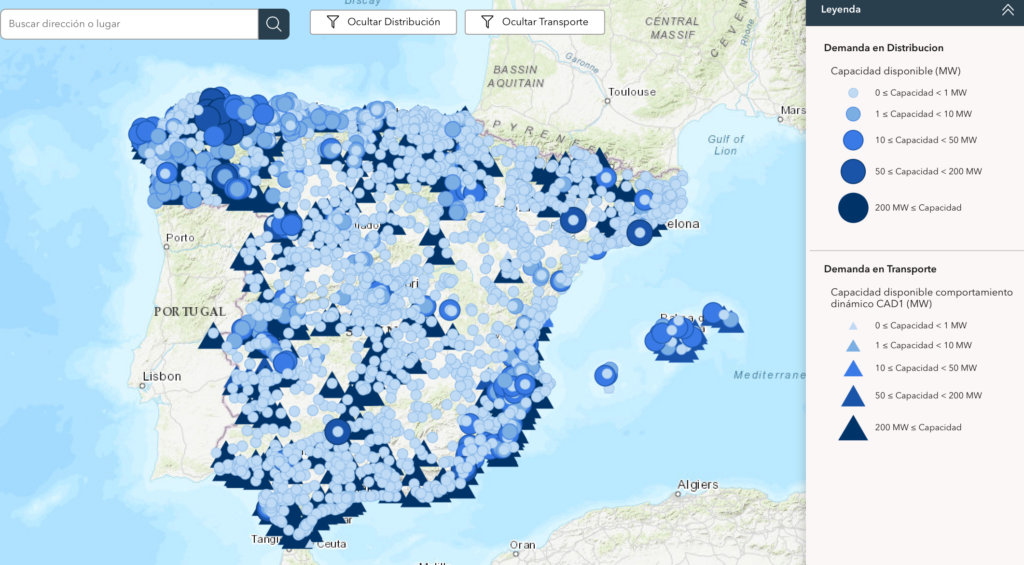Screen dimensions: 1024x565
Task: Click the Toulouse city label on map
Action: 631,92
